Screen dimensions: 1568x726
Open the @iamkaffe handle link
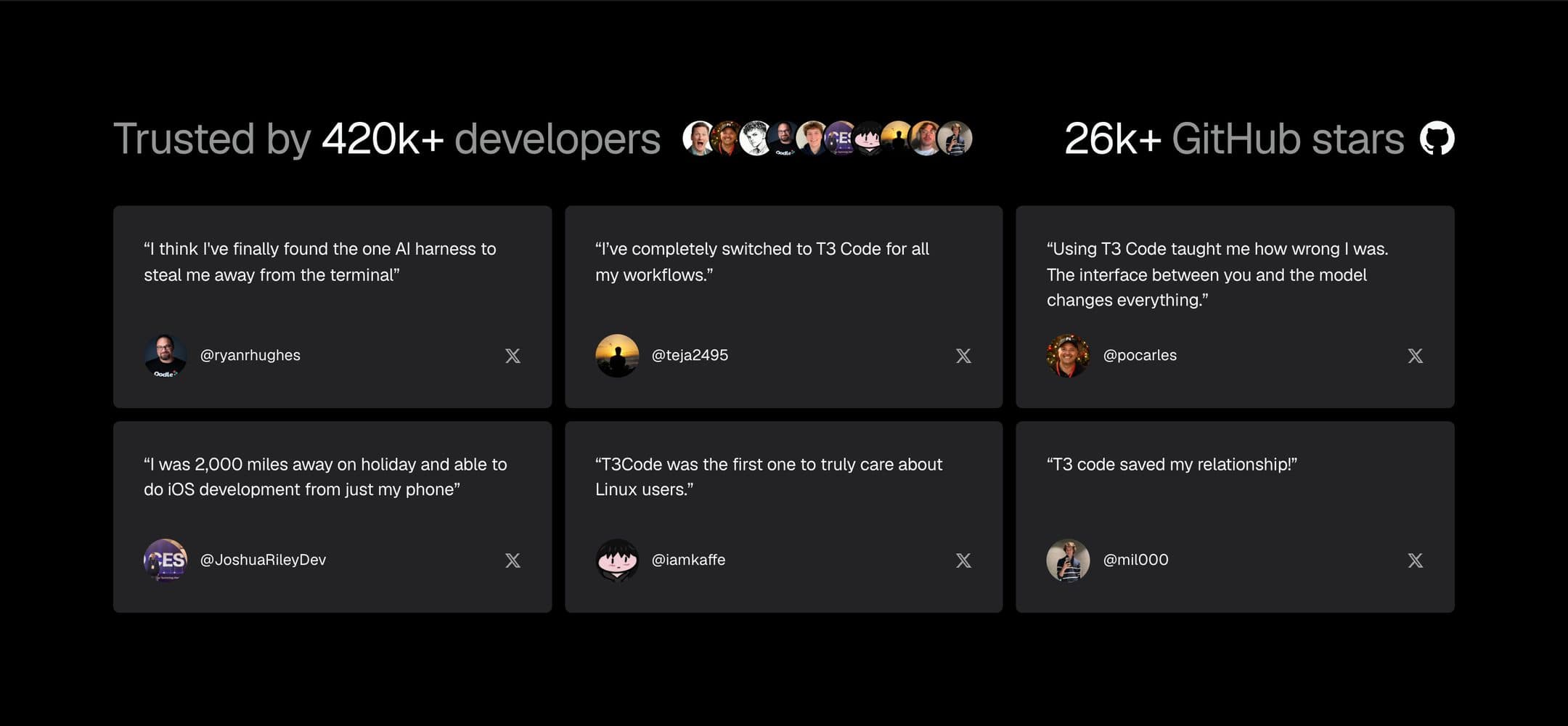pyautogui.click(x=688, y=560)
